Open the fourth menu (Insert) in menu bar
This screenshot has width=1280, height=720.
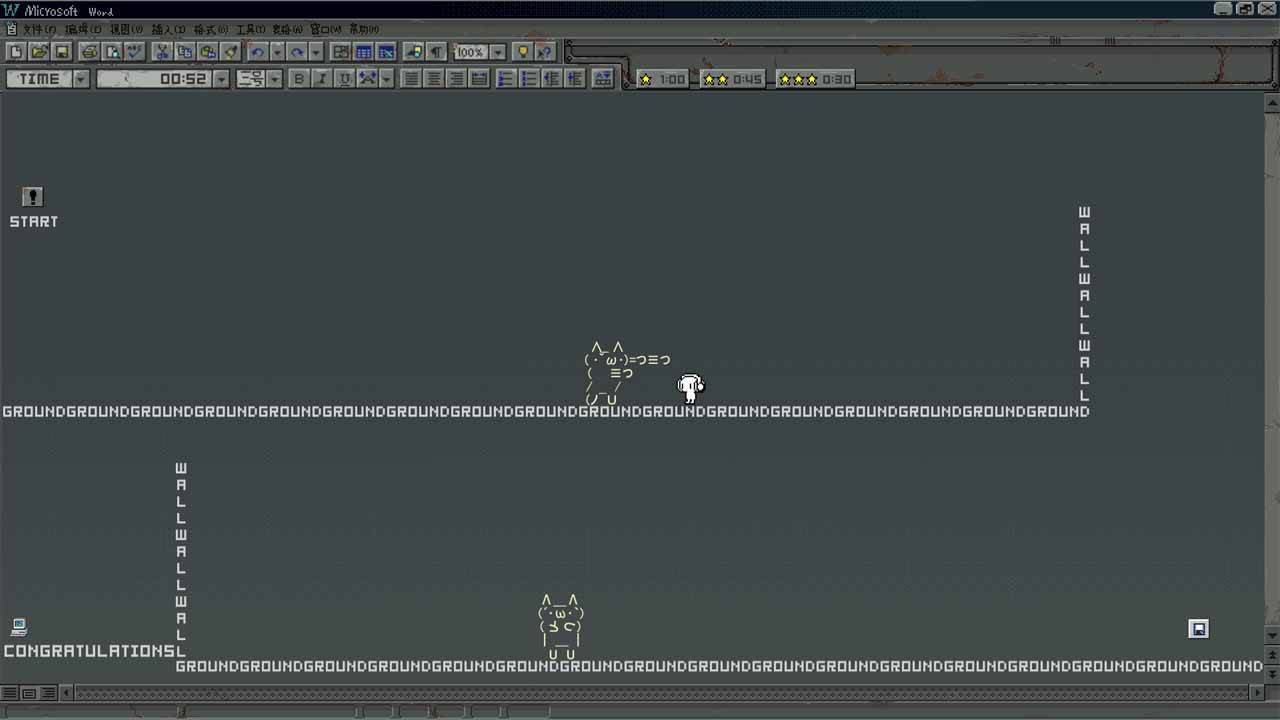click(168, 29)
